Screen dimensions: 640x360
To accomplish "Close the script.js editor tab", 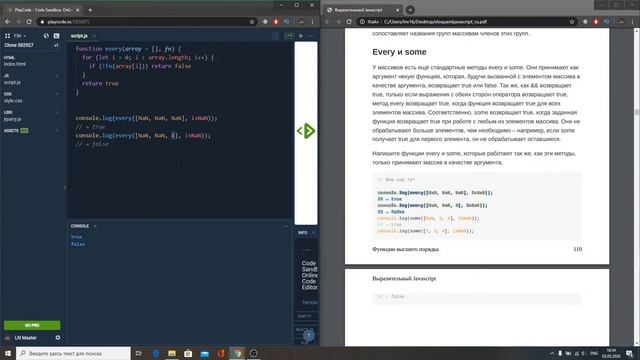I will (x=94, y=36).
